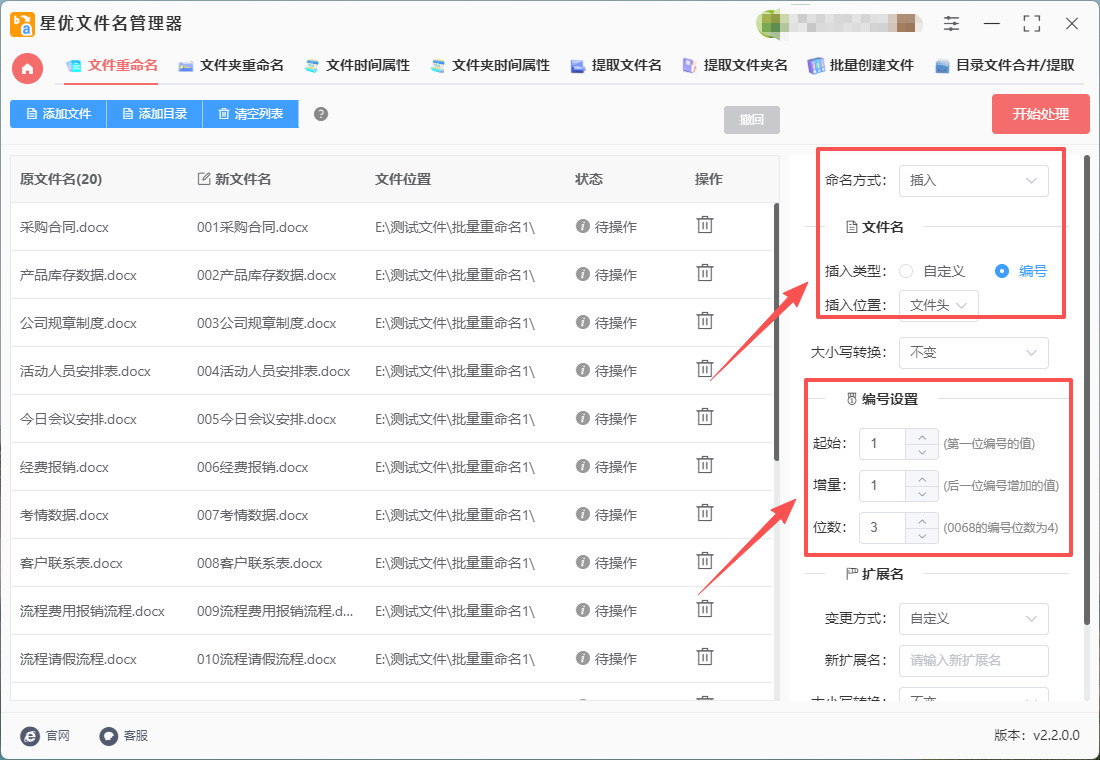Click trash icon for 公司规章制度.docx
The image size is (1100, 760).
click(705, 321)
